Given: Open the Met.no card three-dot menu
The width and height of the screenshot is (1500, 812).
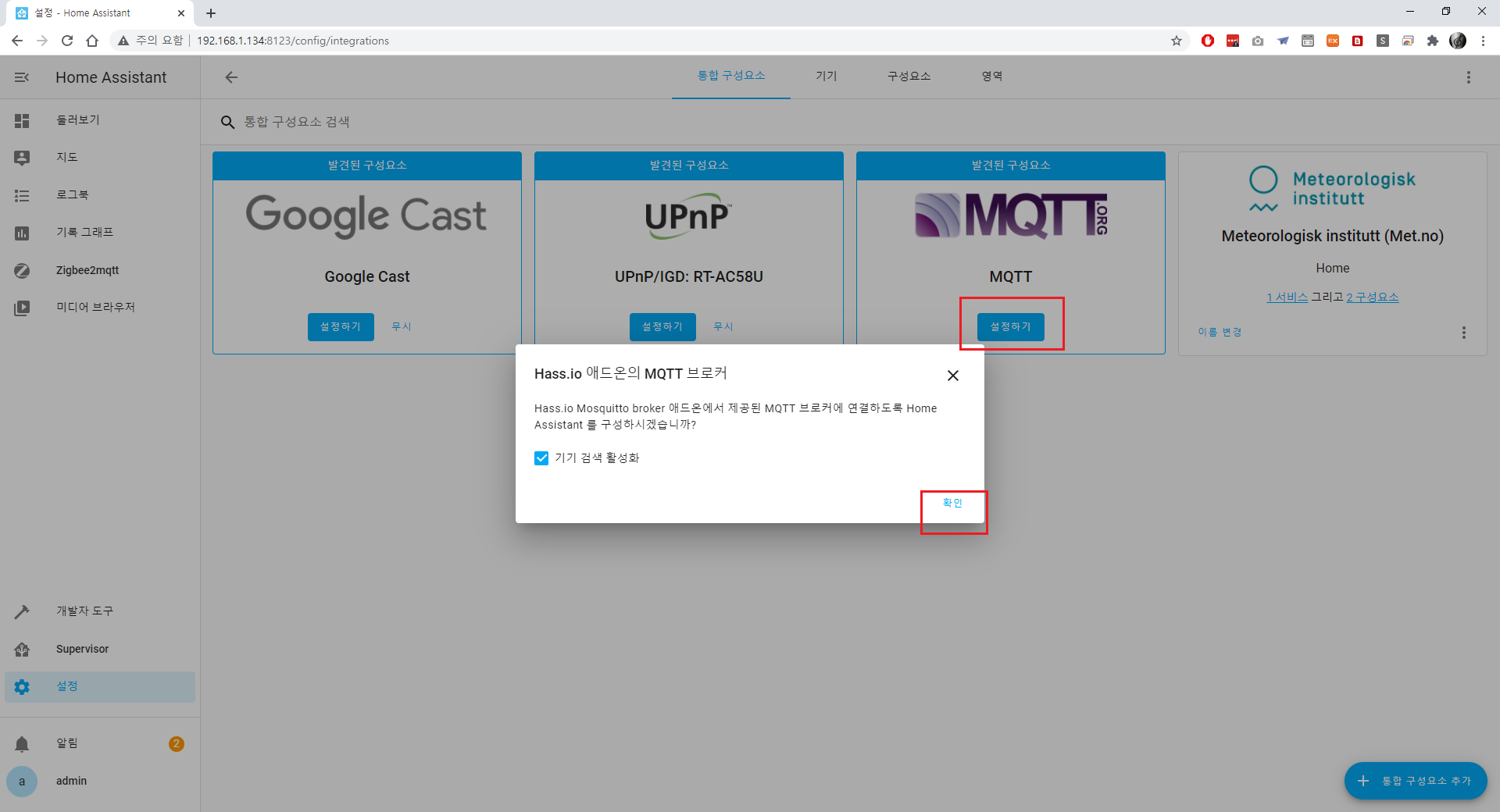Looking at the screenshot, I should point(1464,333).
